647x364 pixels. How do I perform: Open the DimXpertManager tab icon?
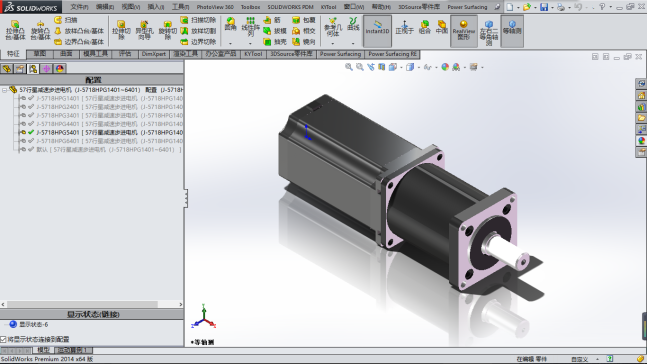pos(46,69)
